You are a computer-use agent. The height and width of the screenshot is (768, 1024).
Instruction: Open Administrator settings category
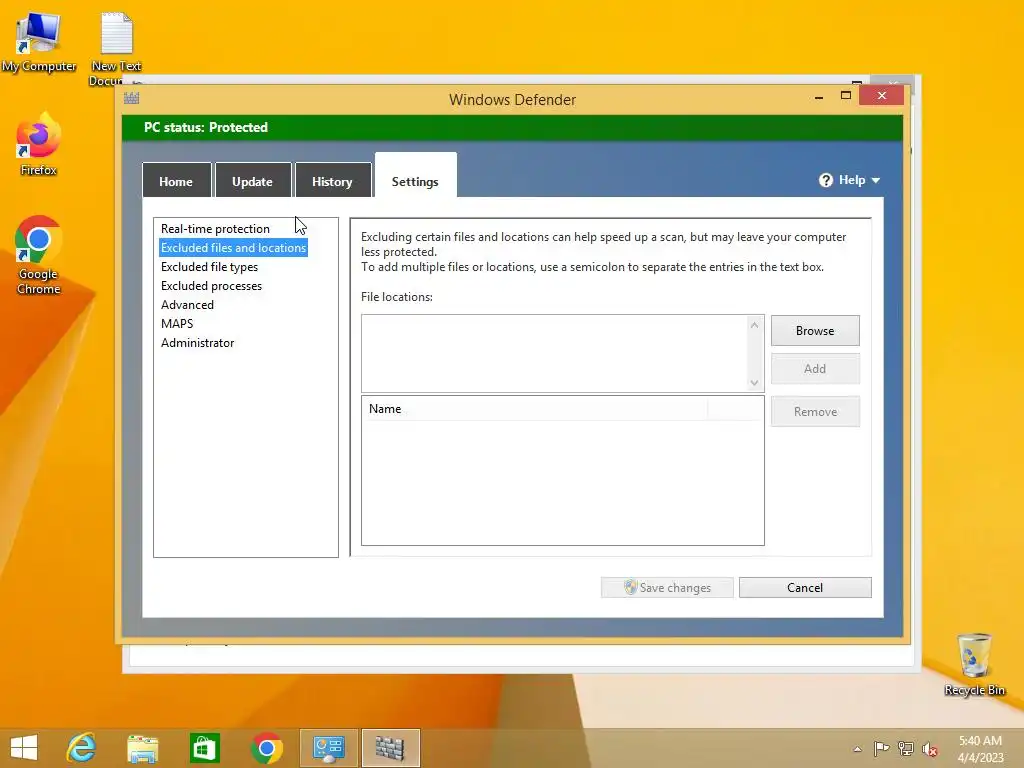(x=197, y=342)
